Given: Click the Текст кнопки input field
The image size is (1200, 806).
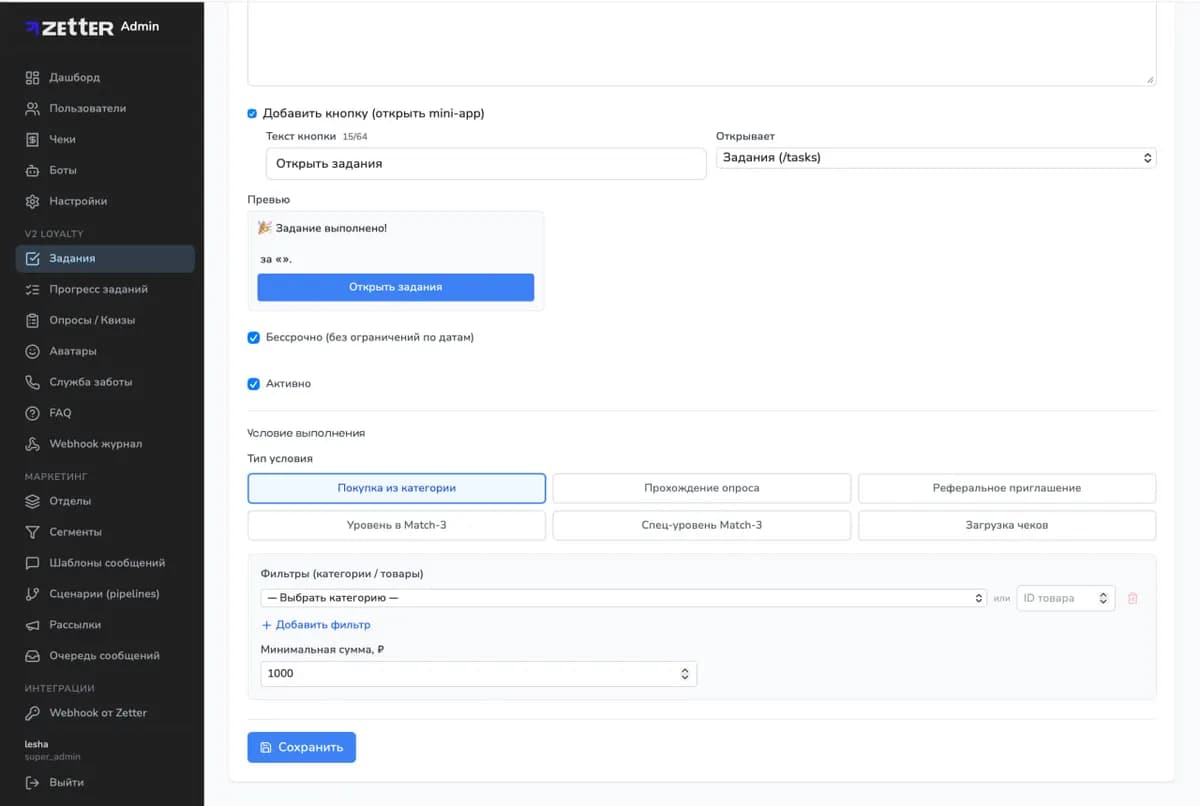Looking at the screenshot, I should (x=486, y=163).
